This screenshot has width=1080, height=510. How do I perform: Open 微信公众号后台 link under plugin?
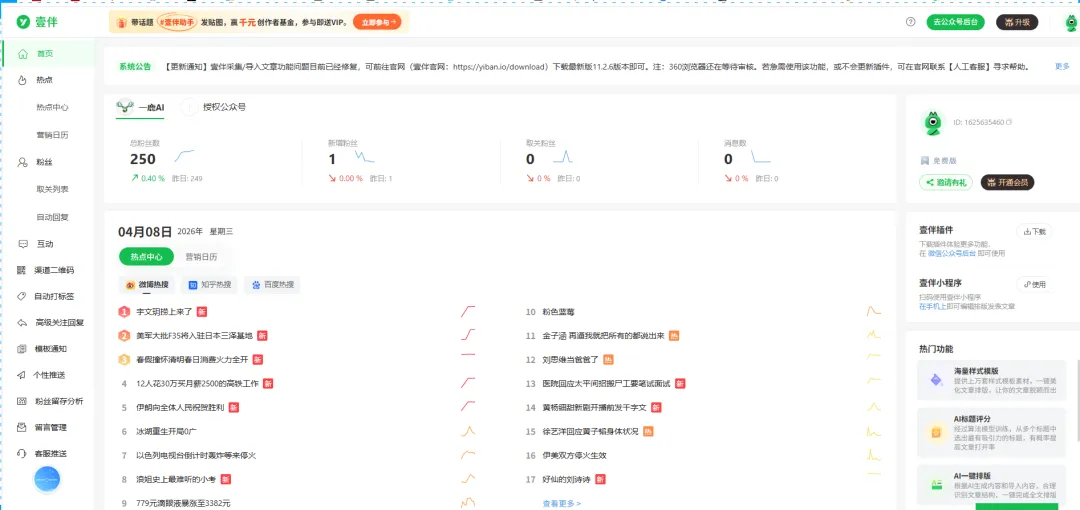[x=951, y=254]
